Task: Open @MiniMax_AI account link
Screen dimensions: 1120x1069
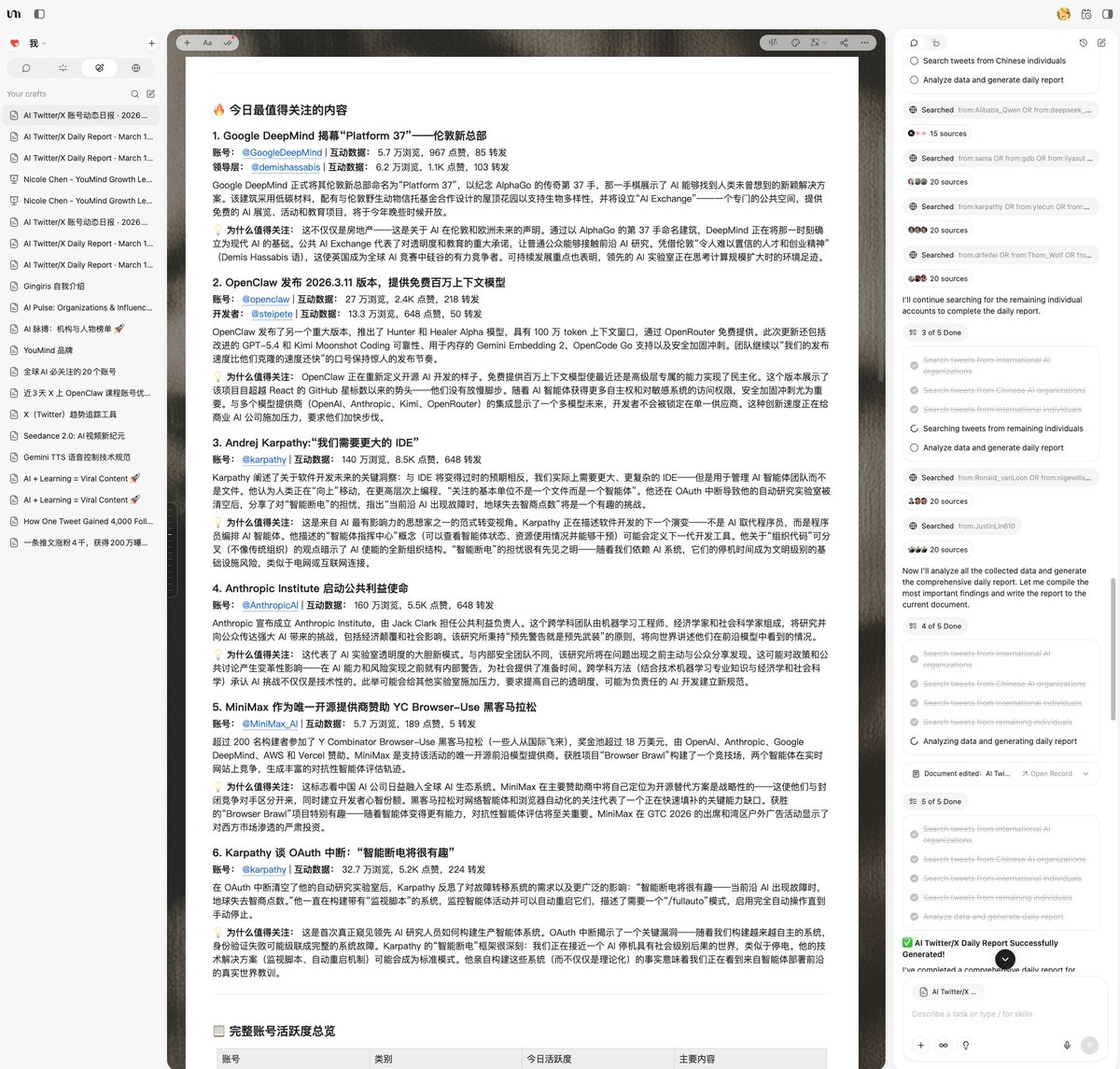Action: 271,724
